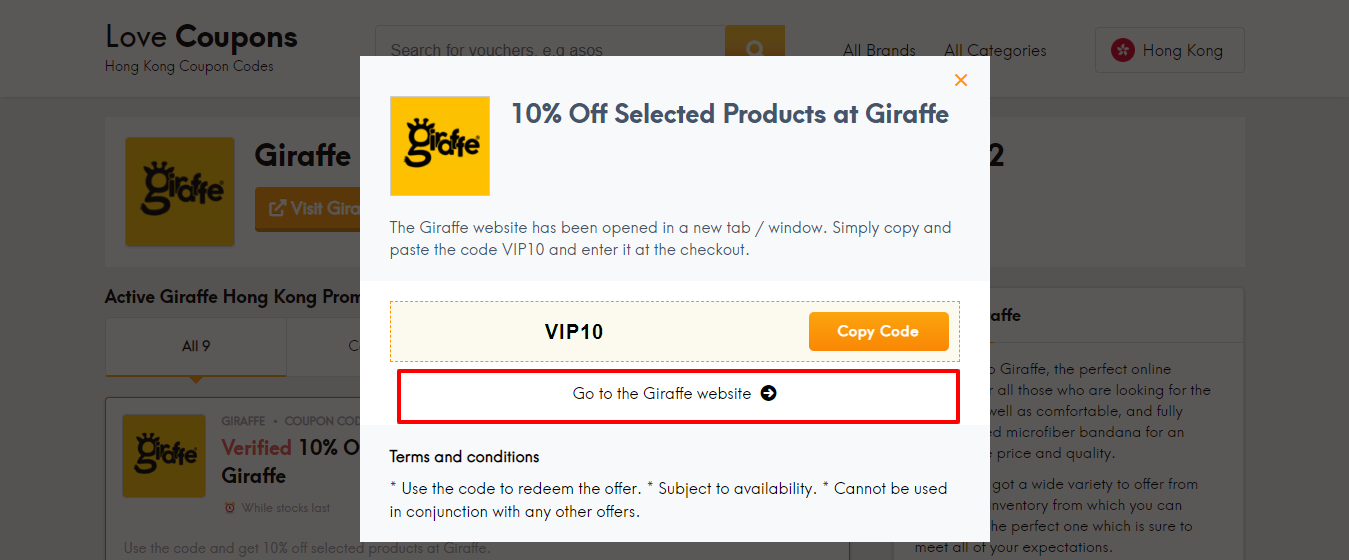The height and width of the screenshot is (560, 1349).
Task: Click the Giraffe logo in the popup
Action: (440, 146)
